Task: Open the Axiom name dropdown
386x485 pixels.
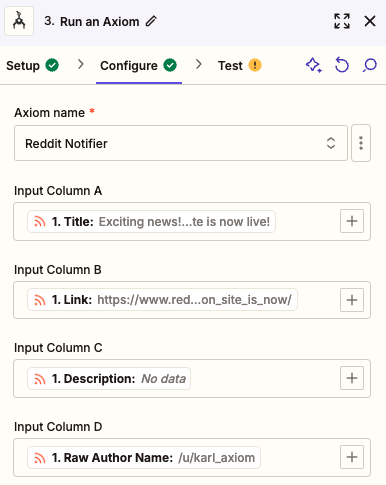Action: click(181, 143)
